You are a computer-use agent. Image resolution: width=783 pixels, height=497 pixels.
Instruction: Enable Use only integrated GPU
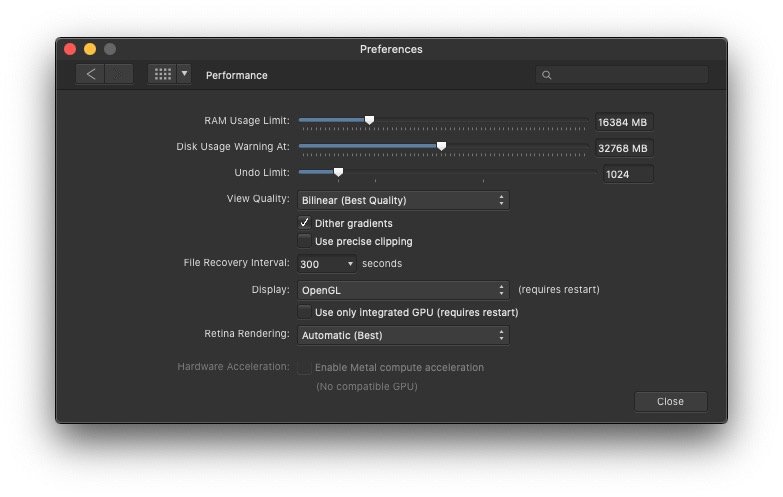[x=304, y=312]
